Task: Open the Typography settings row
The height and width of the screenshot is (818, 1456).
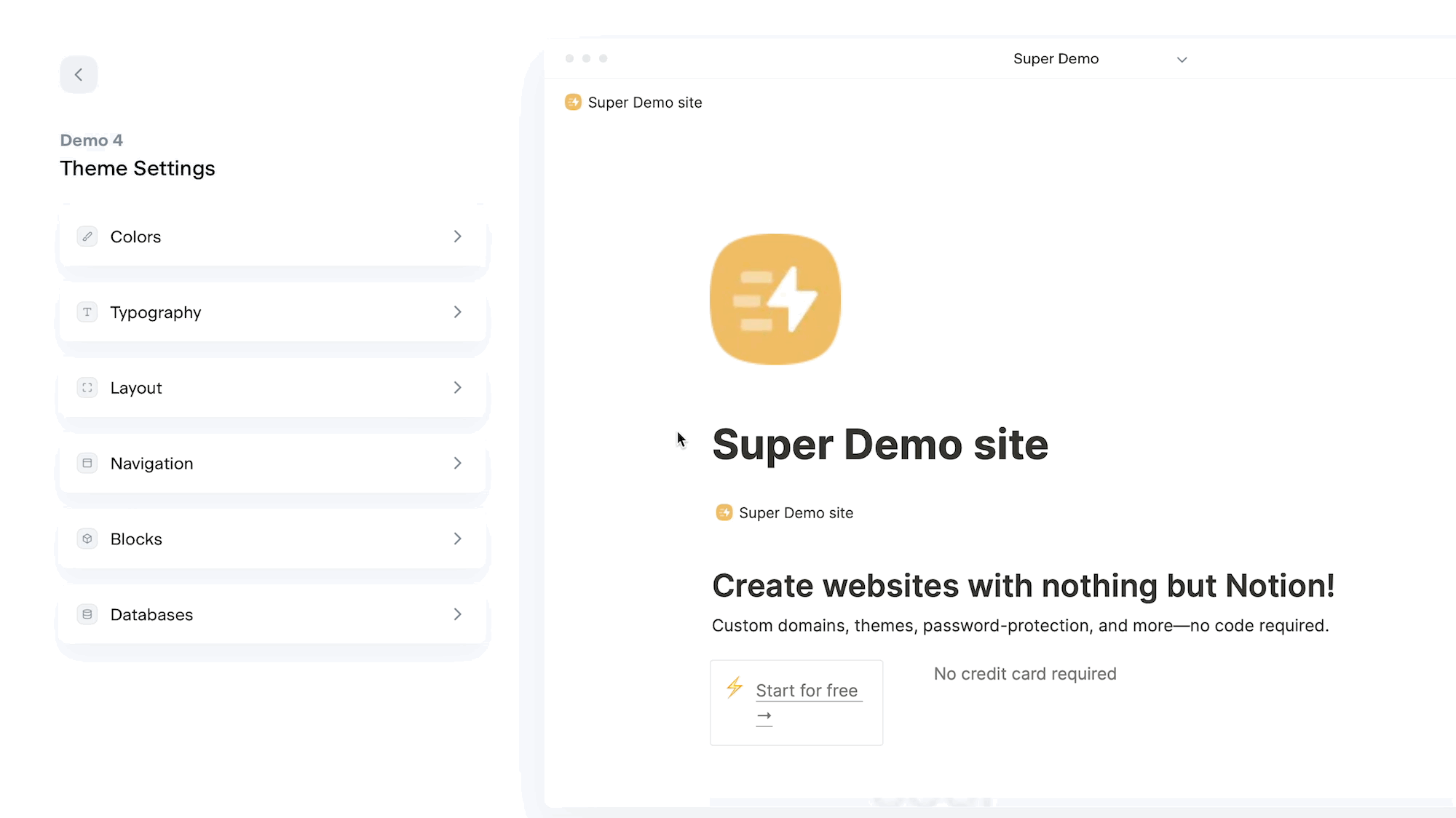Action: tap(272, 312)
